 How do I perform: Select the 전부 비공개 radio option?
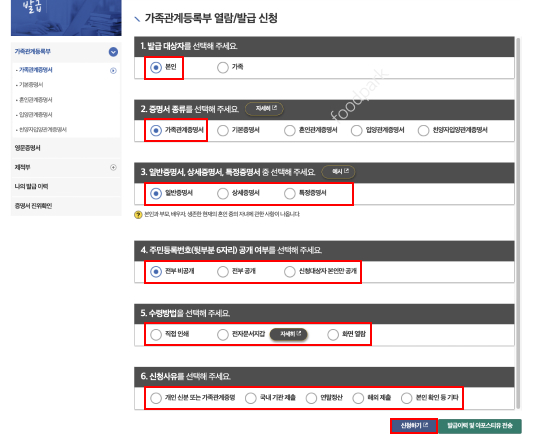[x=156, y=272]
